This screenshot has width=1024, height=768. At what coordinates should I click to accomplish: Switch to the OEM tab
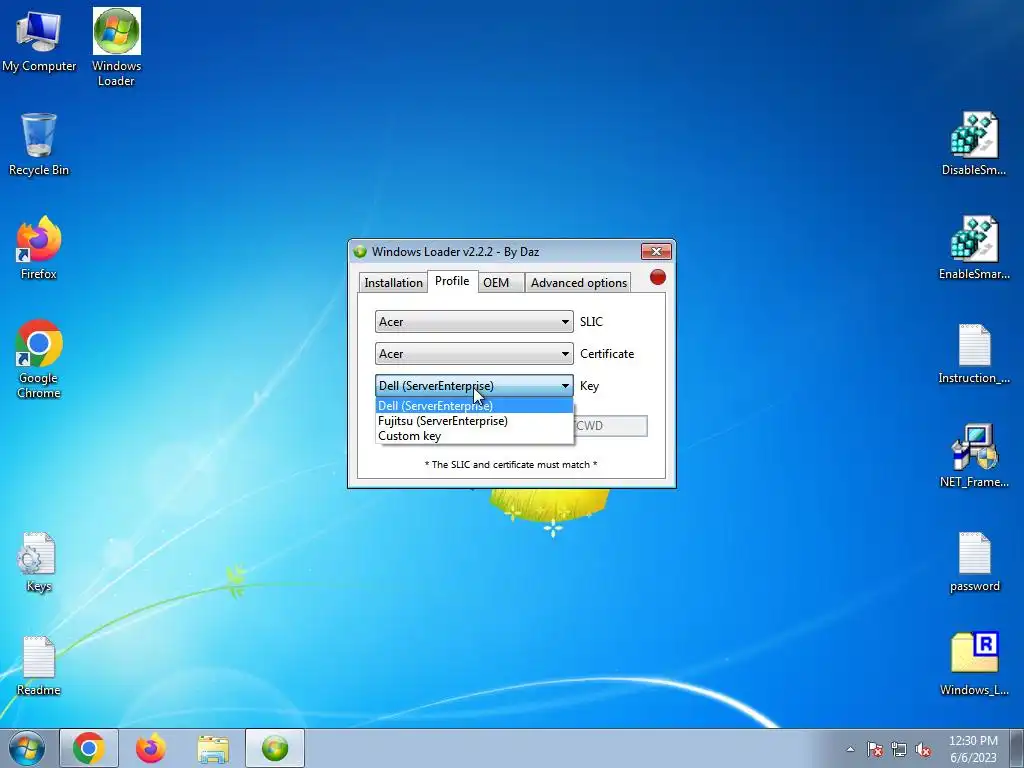[x=501, y=282]
